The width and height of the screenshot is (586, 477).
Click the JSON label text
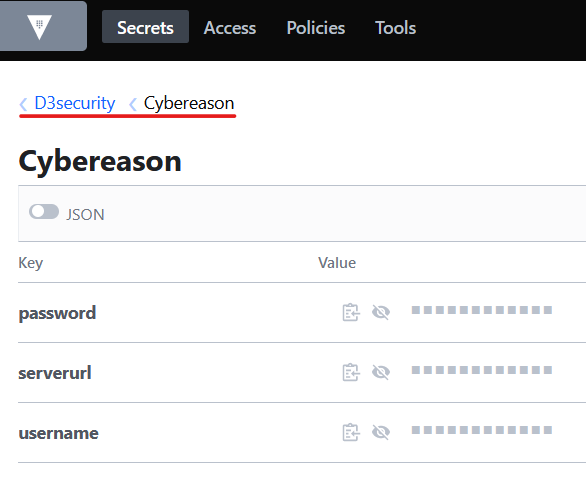click(x=85, y=215)
